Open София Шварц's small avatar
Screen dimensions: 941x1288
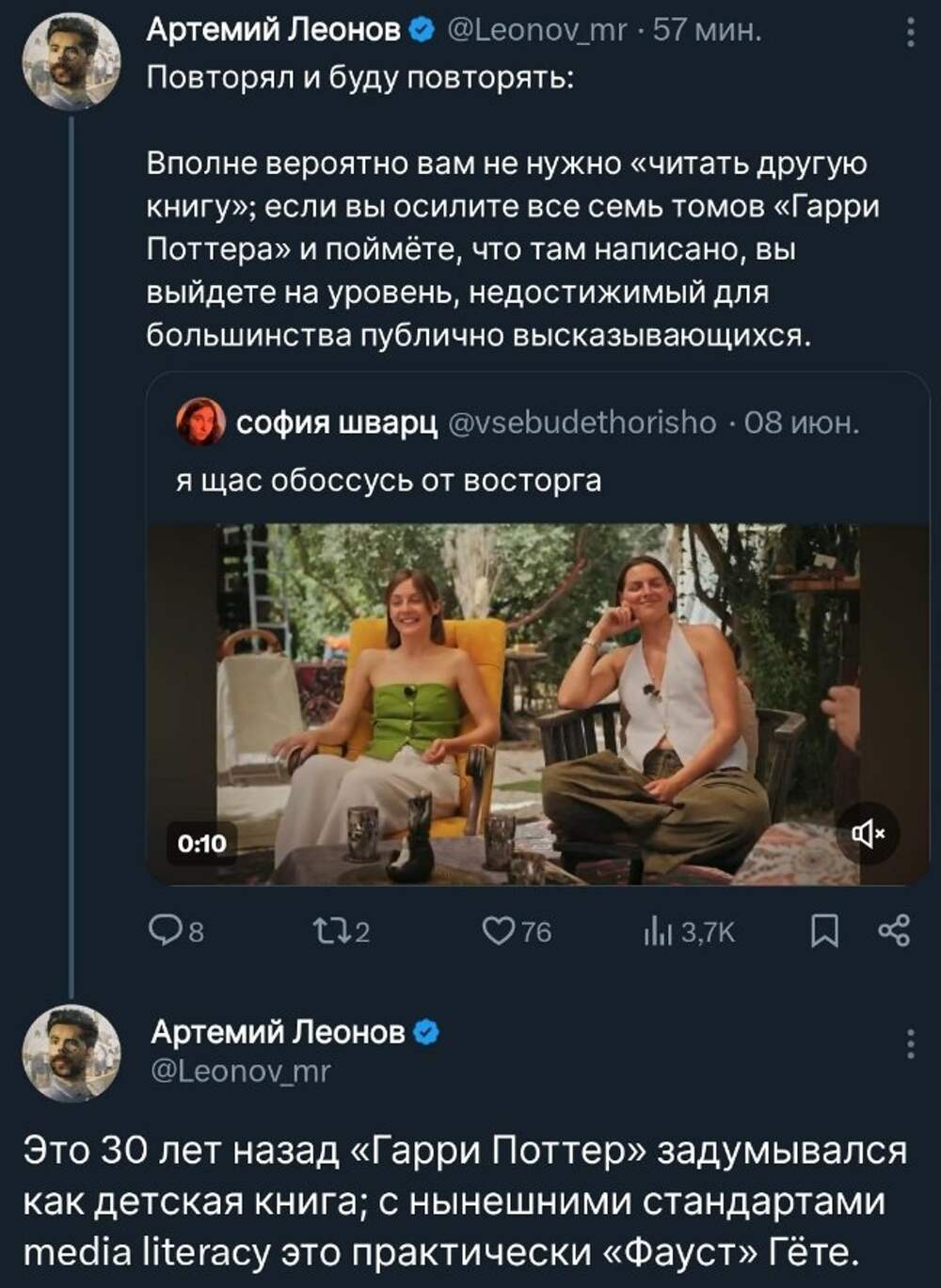pyautogui.click(x=200, y=421)
